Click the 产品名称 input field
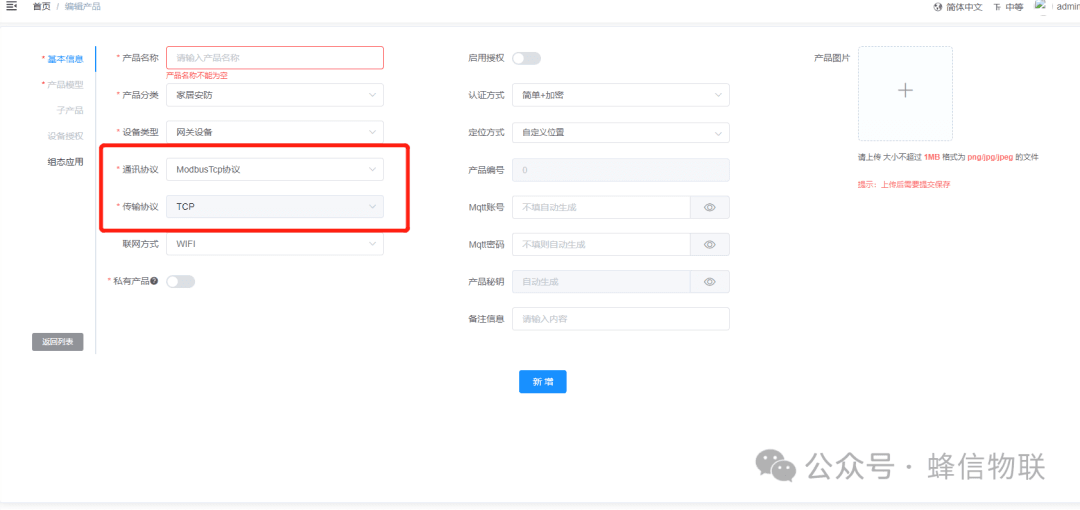Screen dimensions: 1080x510 point(275,58)
